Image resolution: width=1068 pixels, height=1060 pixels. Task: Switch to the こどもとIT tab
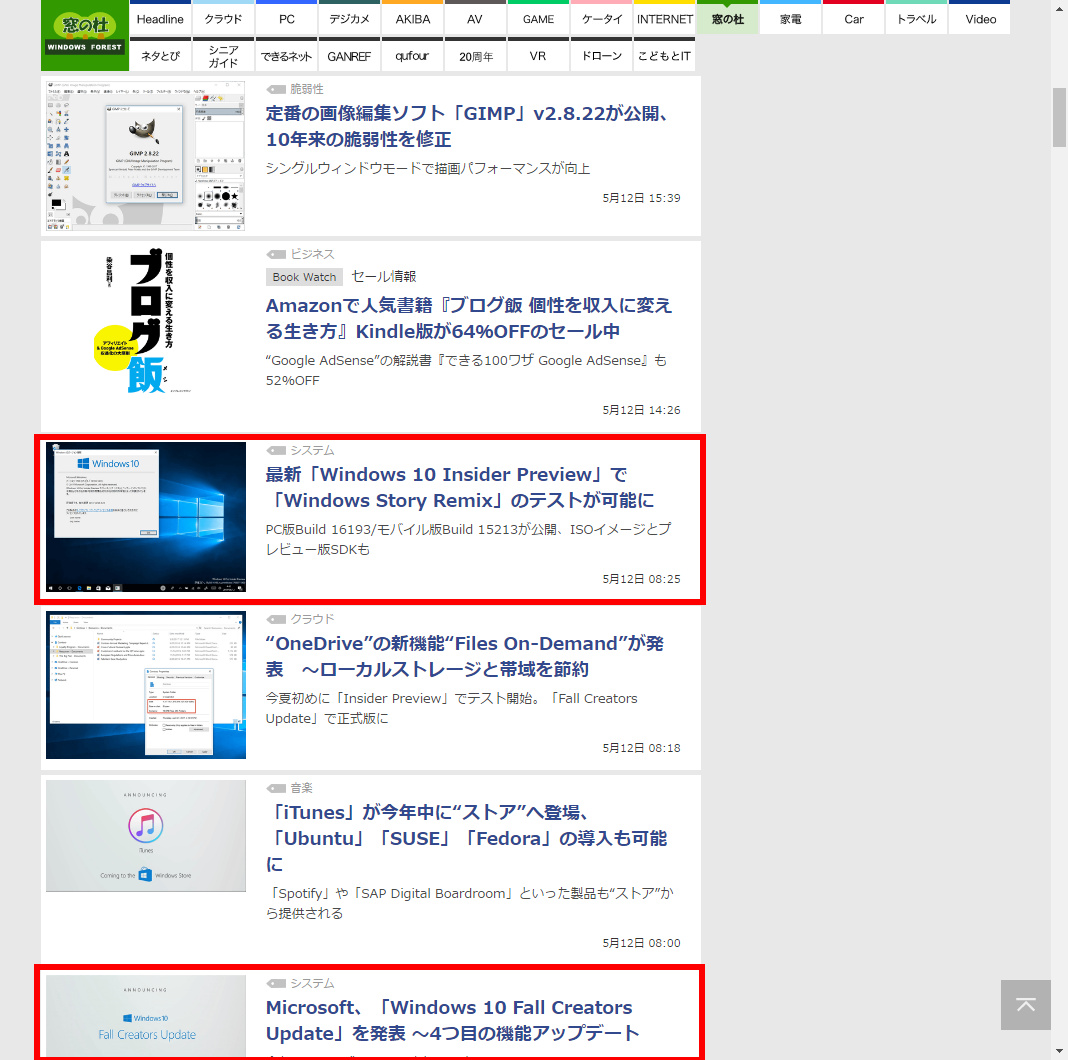664,56
